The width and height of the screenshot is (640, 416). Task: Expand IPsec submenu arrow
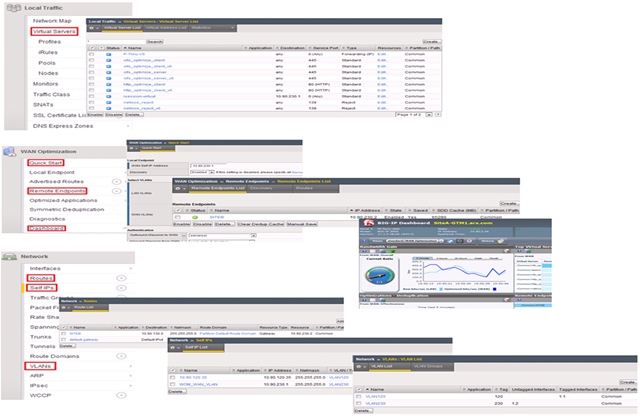131,386
